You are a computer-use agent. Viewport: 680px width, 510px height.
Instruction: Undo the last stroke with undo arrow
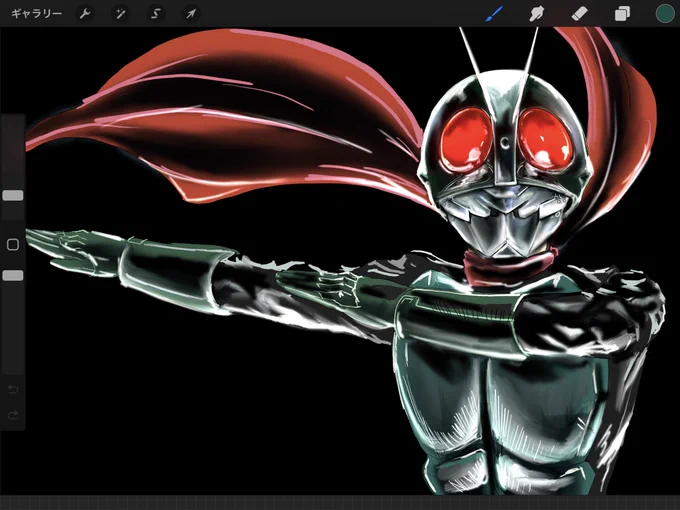pos(13,389)
